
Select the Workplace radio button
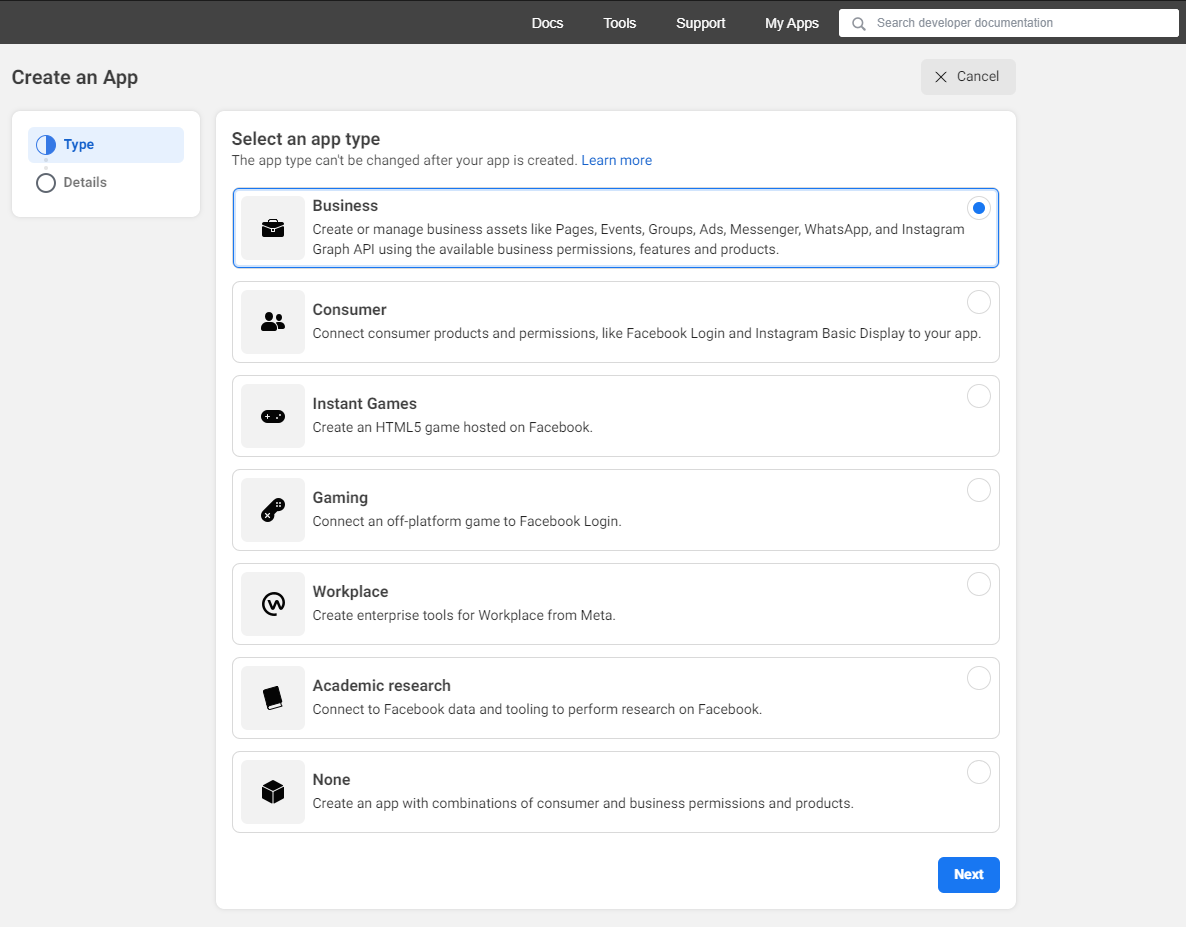[979, 584]
